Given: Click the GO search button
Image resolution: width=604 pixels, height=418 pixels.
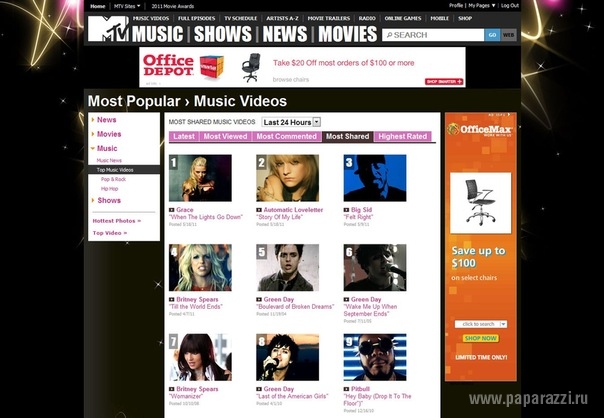Looking at the screenshot, I should (492, 35).
